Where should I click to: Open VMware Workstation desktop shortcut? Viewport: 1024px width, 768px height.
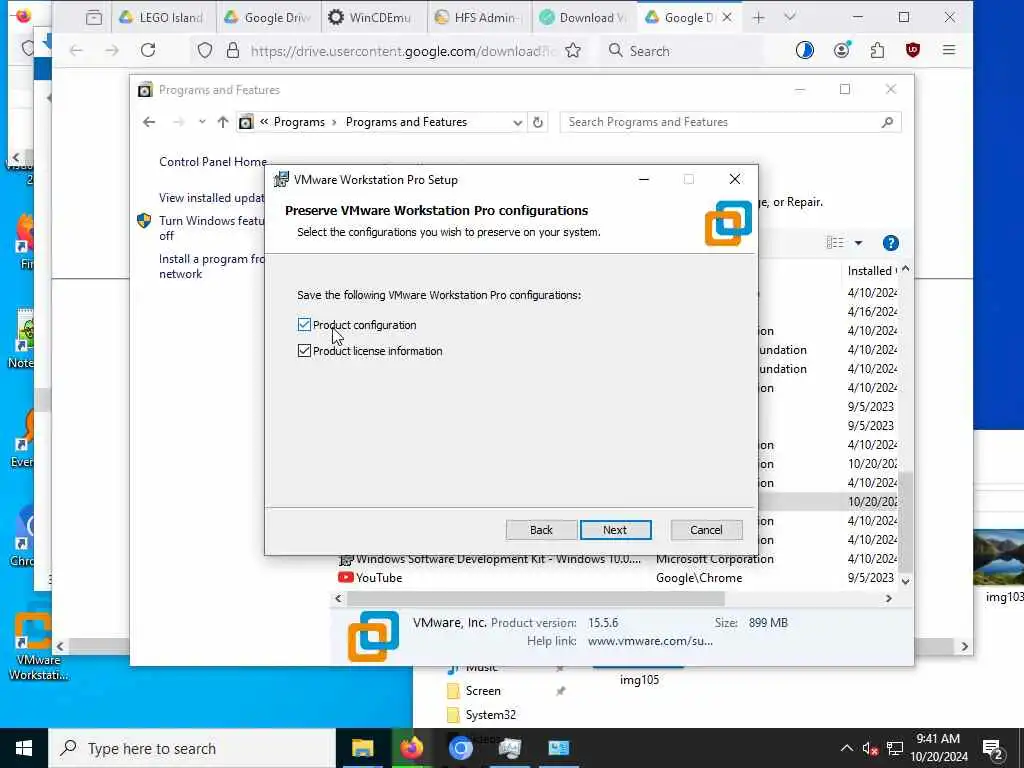(37, 647)
